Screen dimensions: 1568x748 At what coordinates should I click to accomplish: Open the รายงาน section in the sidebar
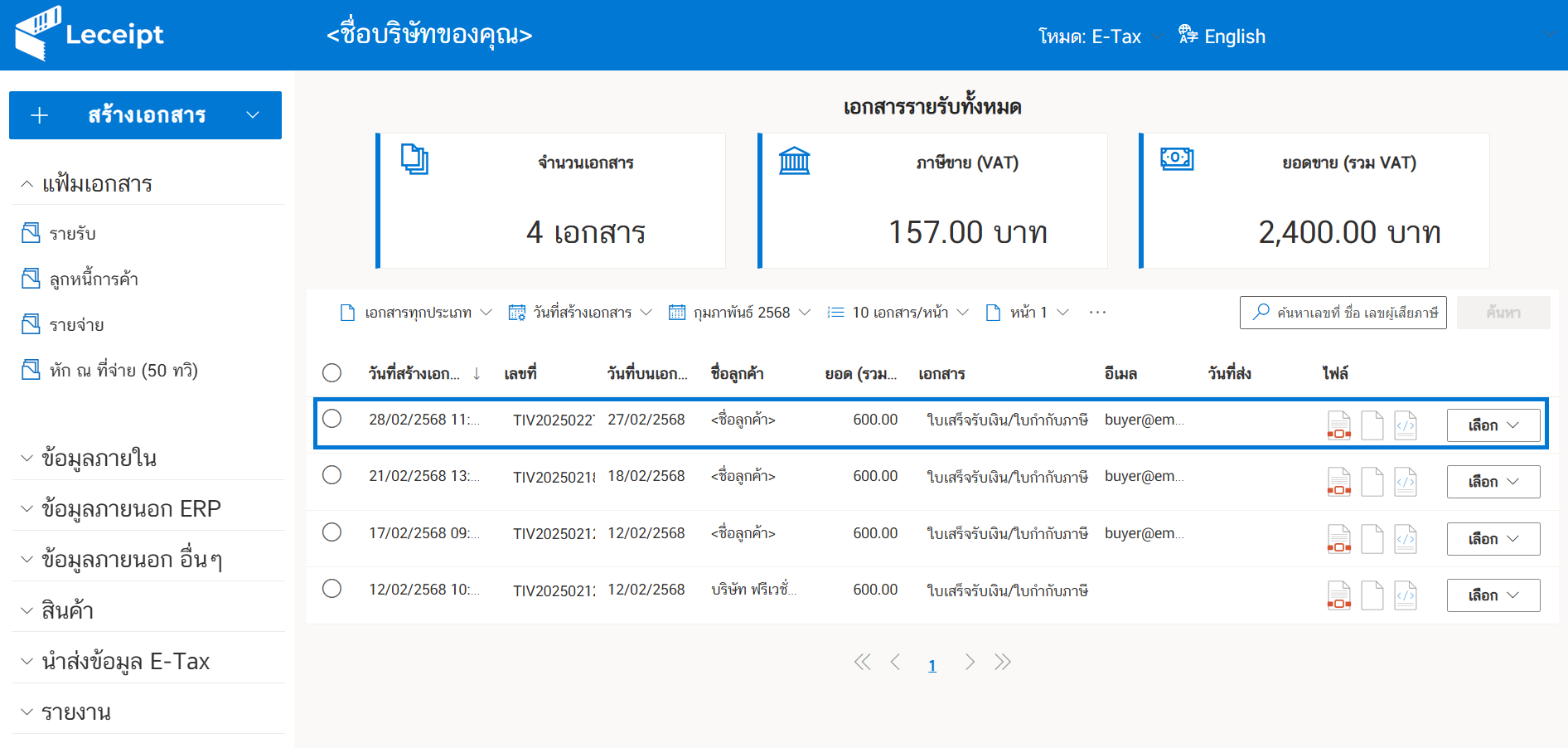pyautogui.click(x=76, y=711)
